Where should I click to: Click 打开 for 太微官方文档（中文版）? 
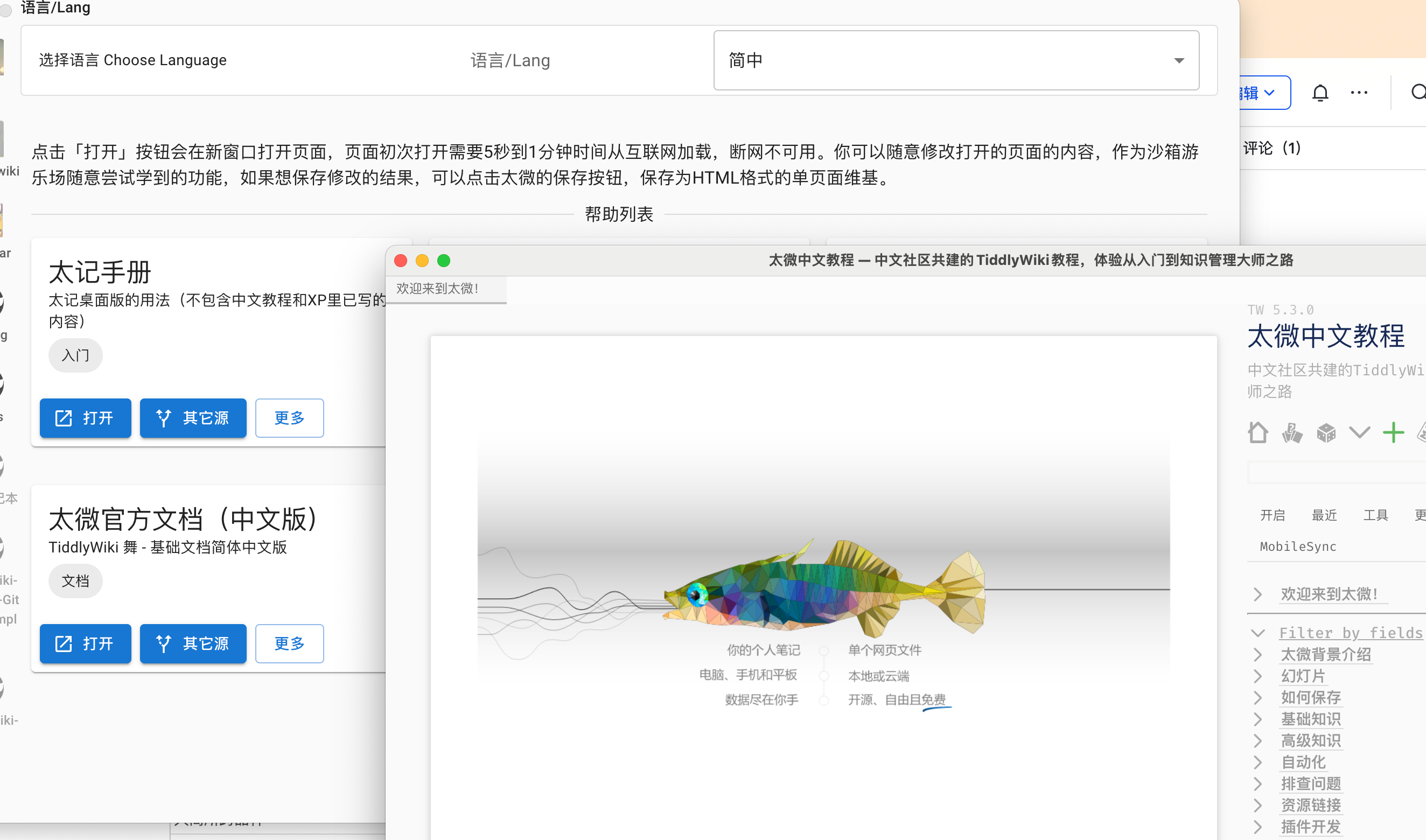point(85,643)
